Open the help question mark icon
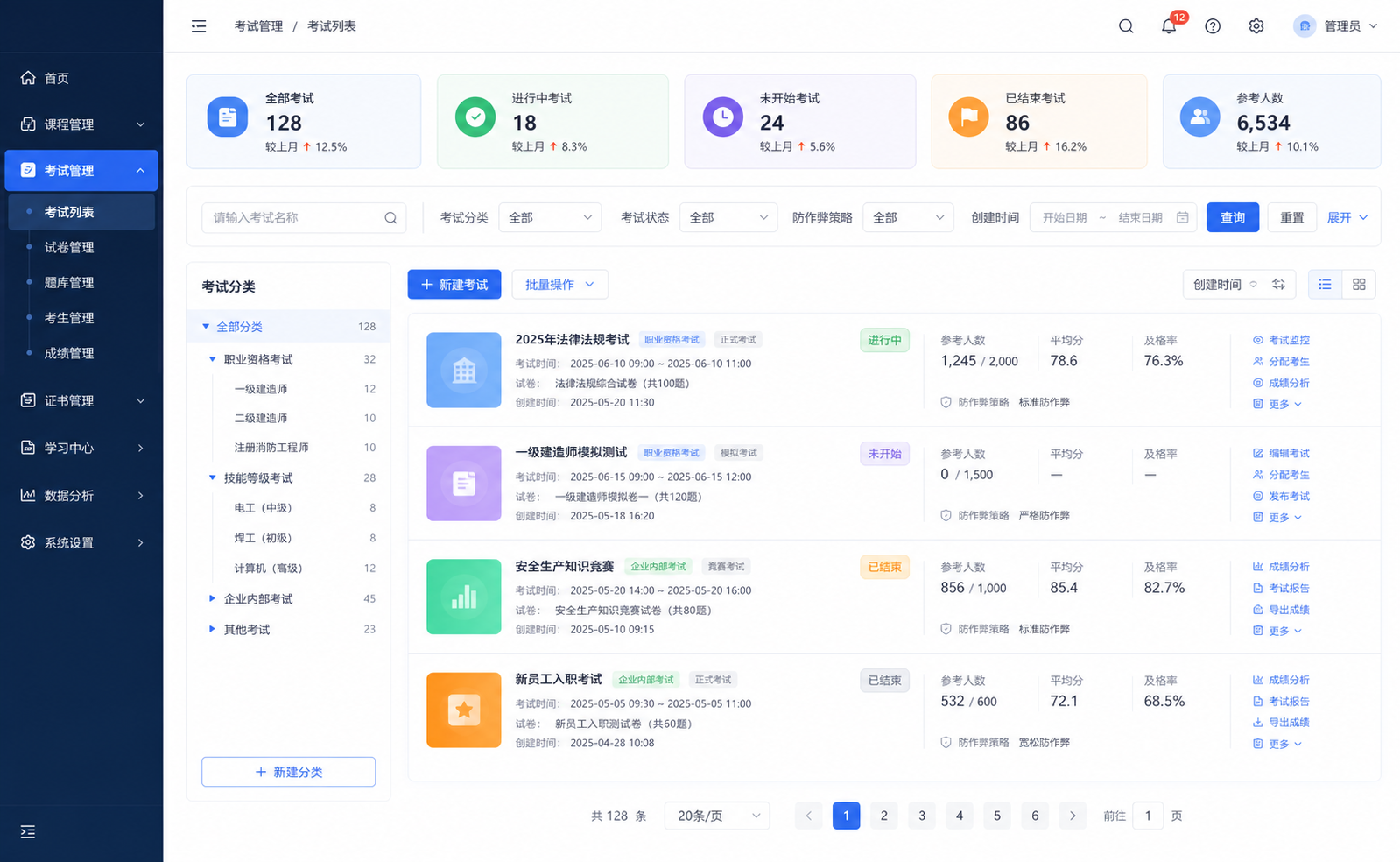Viewport: 1400px width, 862px height. click(1213, 26)
